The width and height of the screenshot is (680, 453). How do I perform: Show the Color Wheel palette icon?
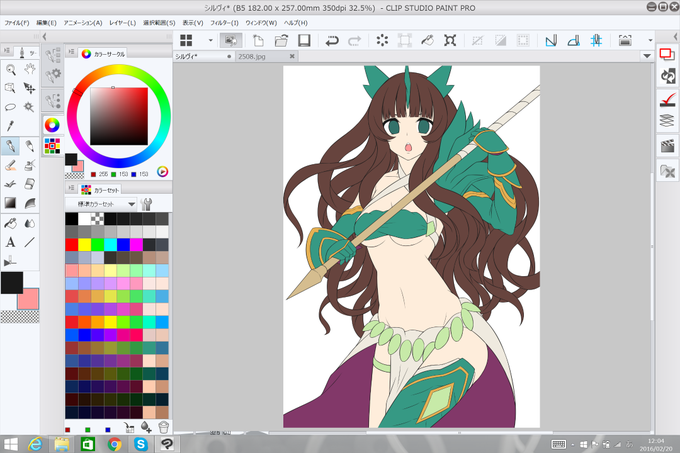[52, 125]
